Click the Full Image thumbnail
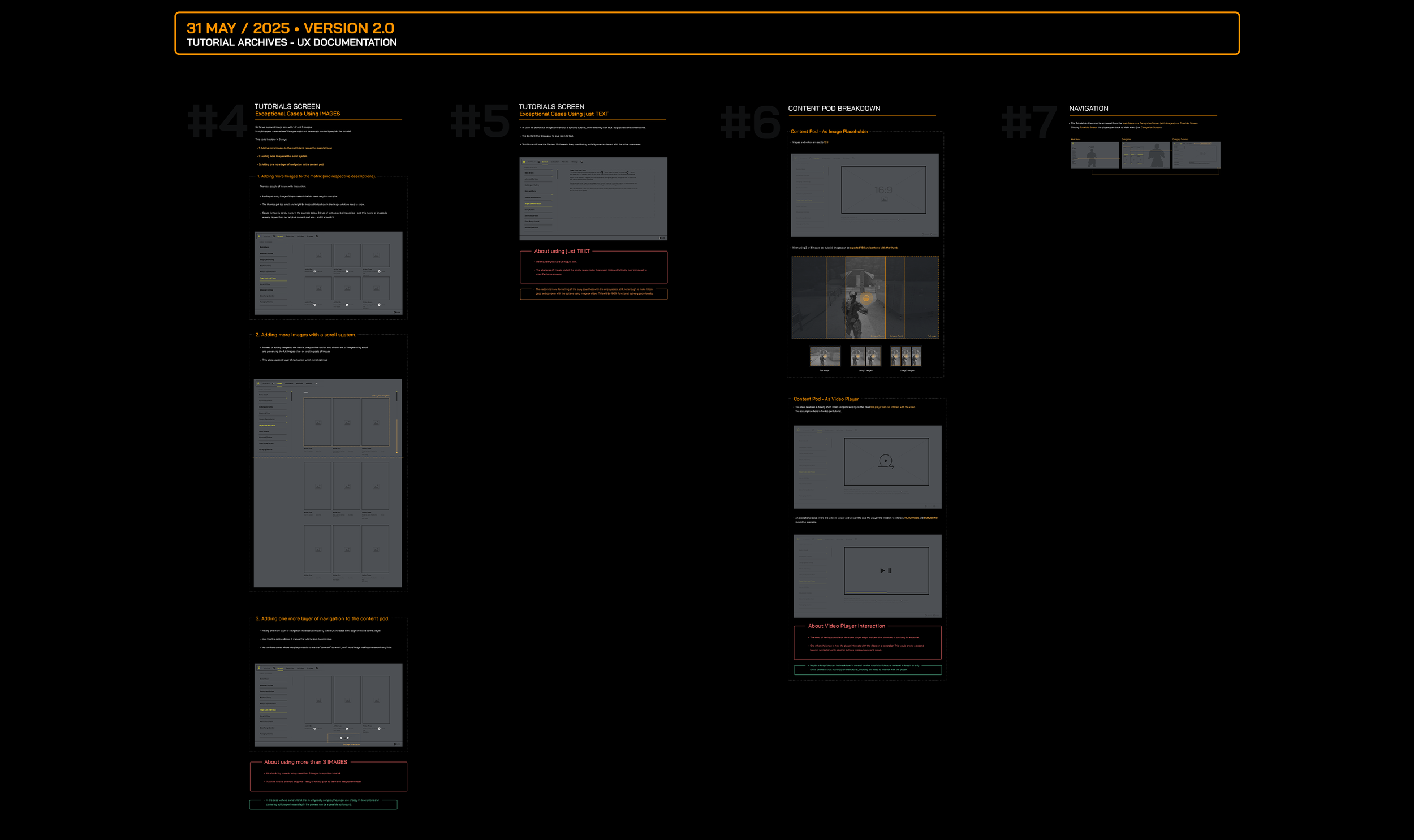Image resolution: width=1414 pixels, height=840 pixels. pyautogui.click(x=825, y=356)
